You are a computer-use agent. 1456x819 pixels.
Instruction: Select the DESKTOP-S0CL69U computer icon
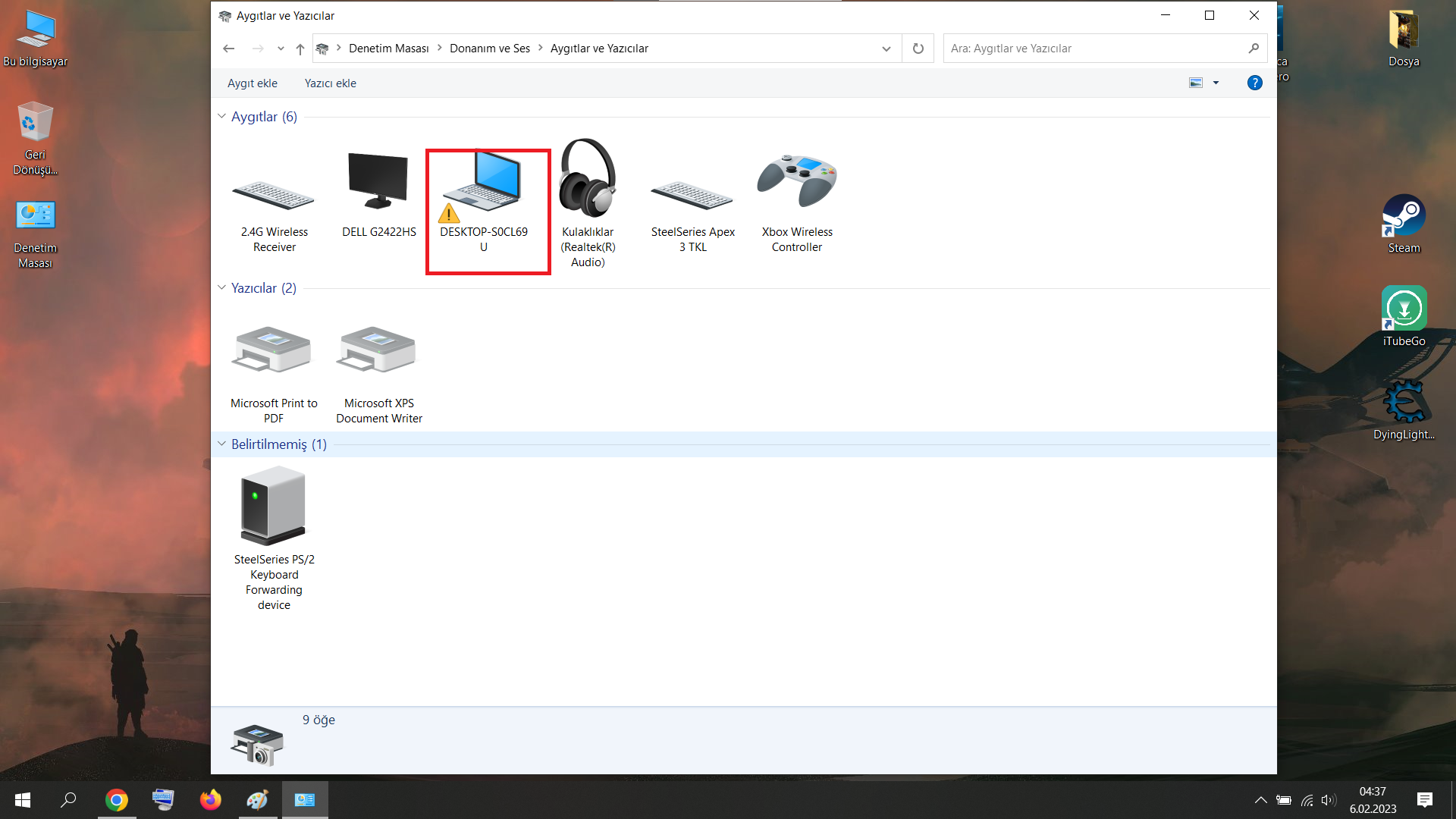(483, 186)
